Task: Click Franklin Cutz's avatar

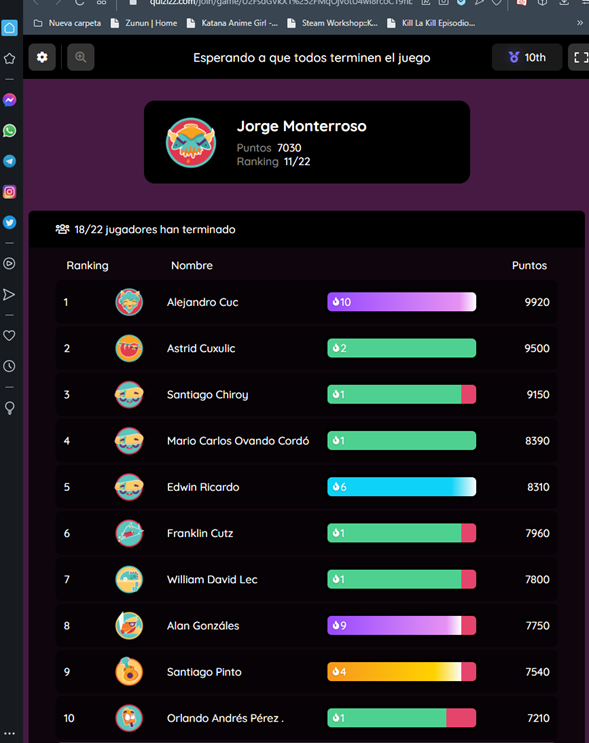Action: pyautogui.click(x=129, y=533)
